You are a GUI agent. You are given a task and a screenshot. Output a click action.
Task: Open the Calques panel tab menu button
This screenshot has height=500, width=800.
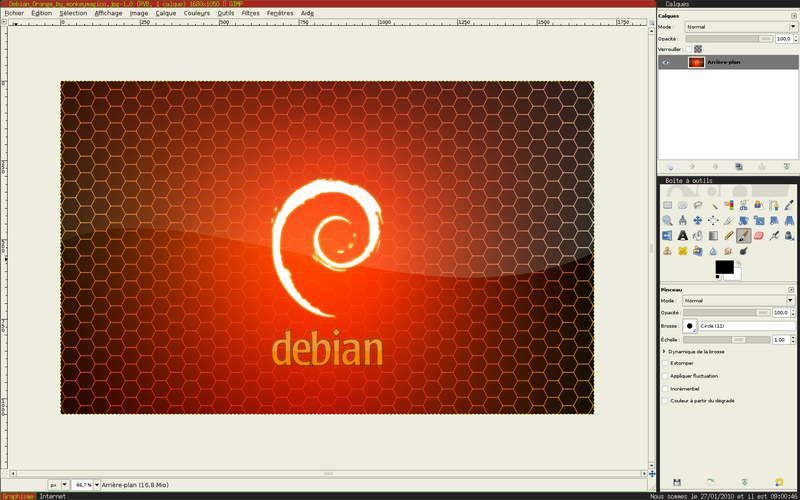click(x=793, y=16)
